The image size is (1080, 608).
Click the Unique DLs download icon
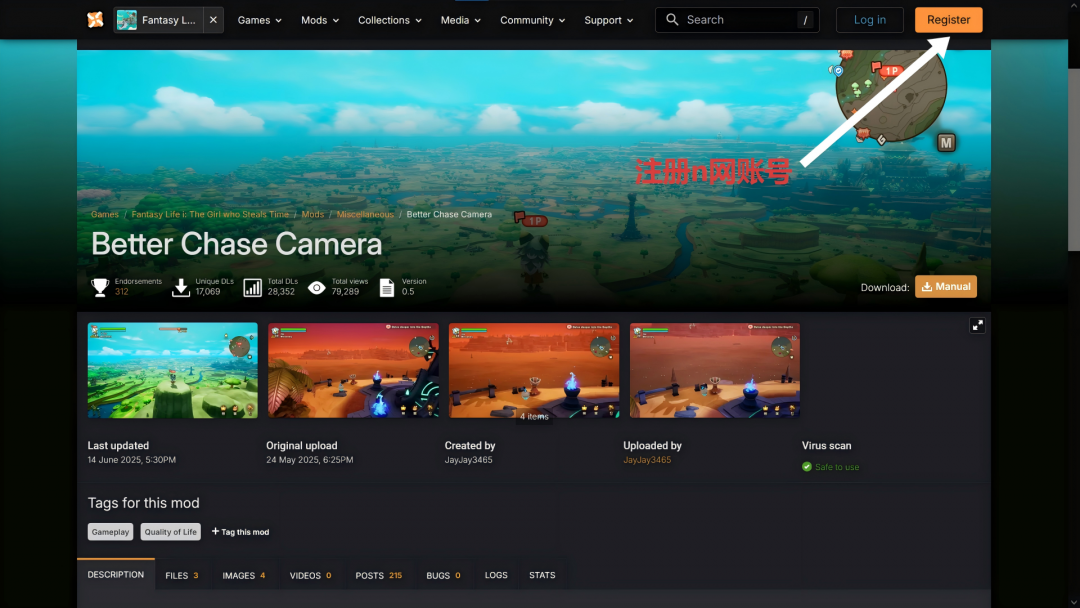coord(180,287)
